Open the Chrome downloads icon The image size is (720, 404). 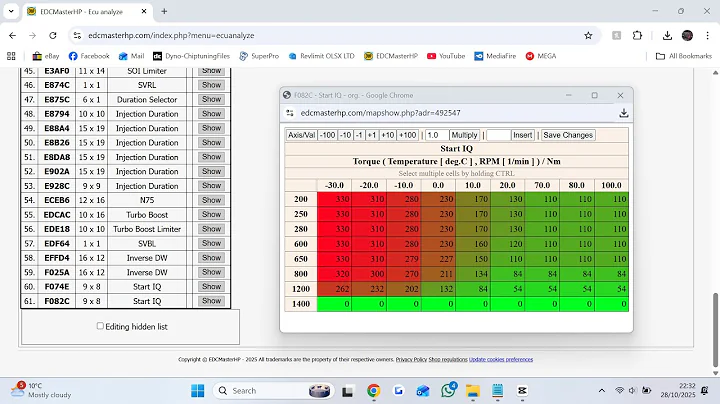click(x=667, y=35)
